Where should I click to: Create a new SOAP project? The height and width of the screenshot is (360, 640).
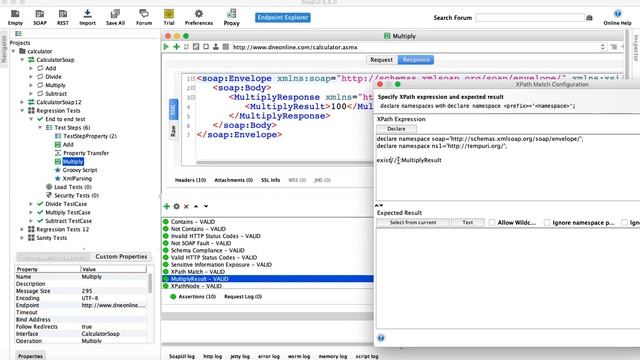[x=40, y=18]
